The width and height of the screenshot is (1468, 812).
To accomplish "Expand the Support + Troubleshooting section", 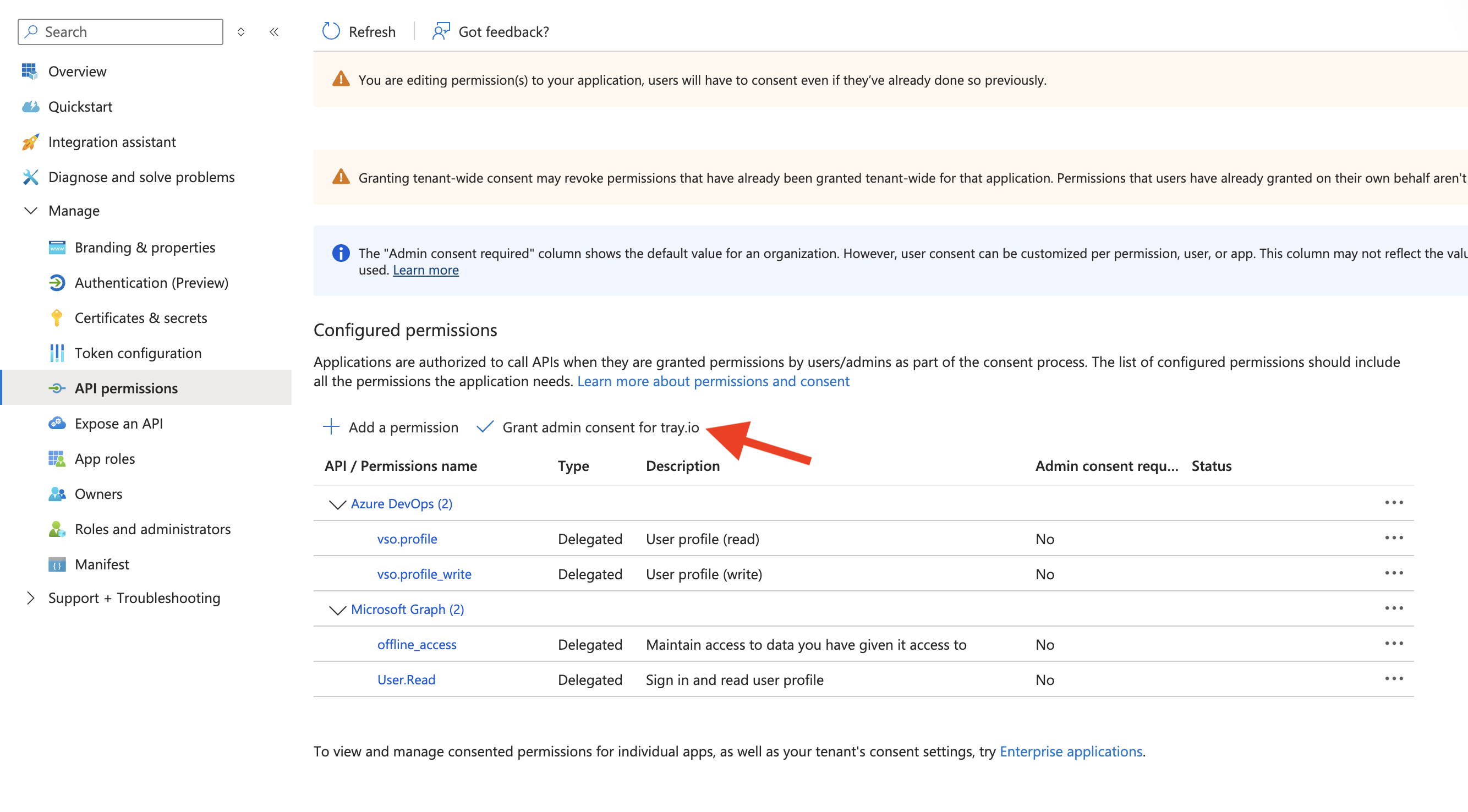I will coord(31,598).
